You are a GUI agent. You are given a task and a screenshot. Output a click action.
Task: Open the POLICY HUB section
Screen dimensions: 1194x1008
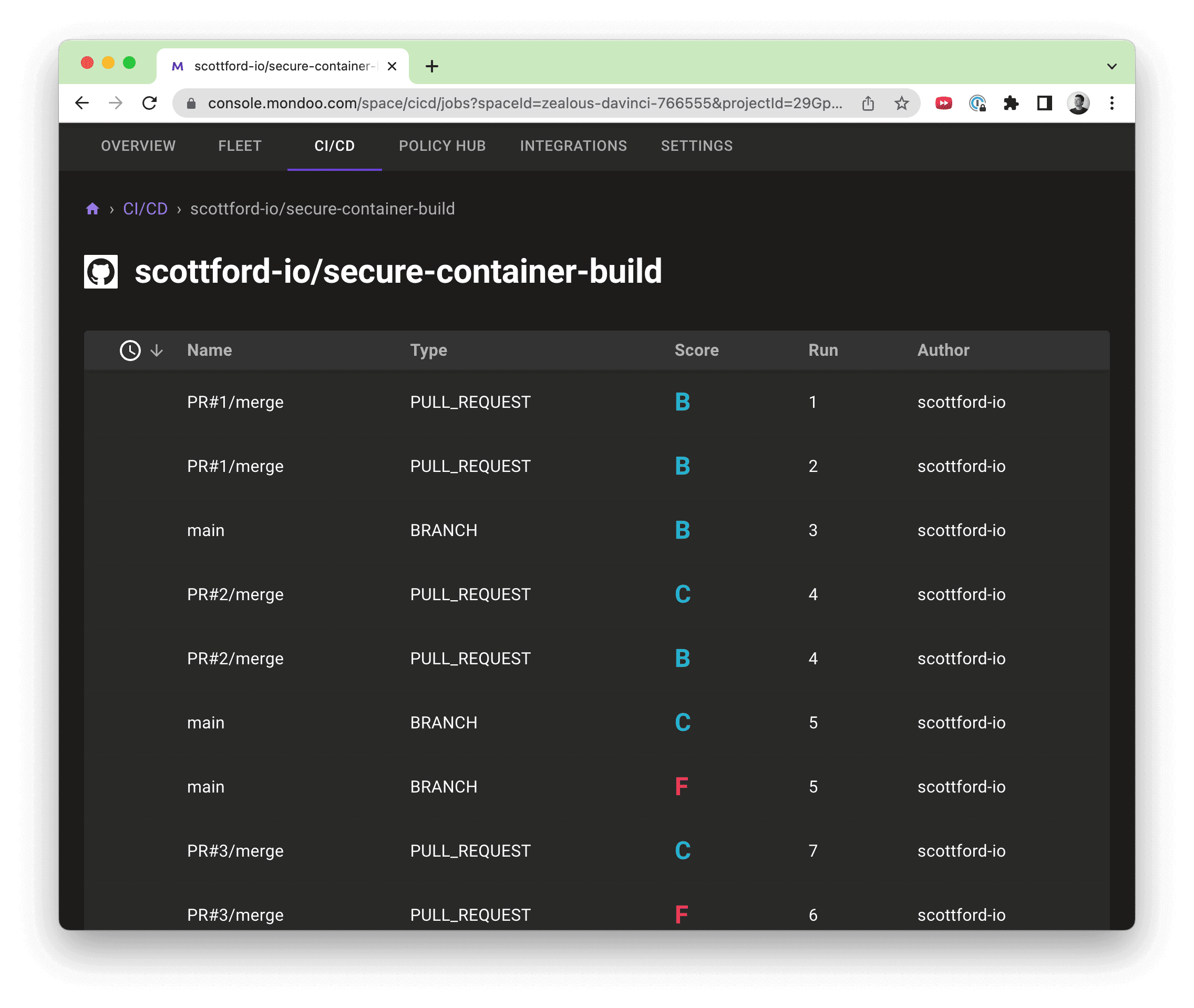tap(441, 146)
